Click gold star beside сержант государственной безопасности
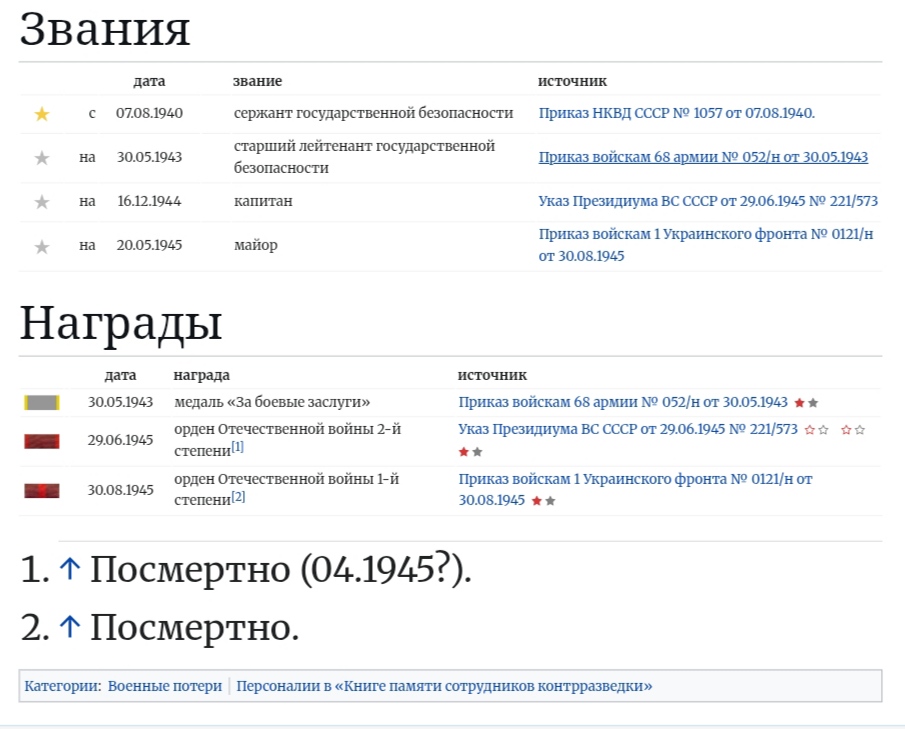Viewport: 905px width, 729px height. tap(41, 114)
